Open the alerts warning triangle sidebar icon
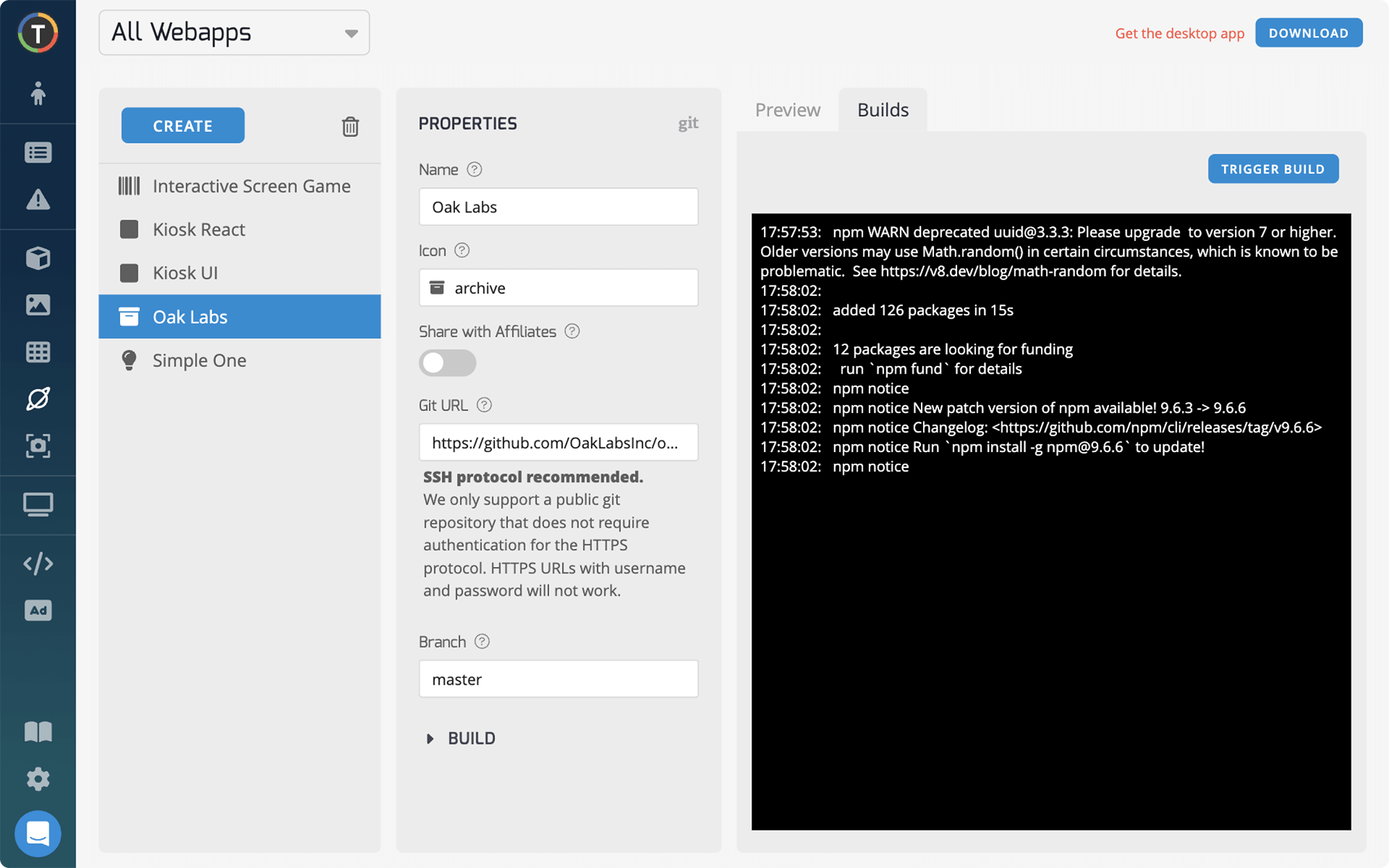The image size is (1389, 868). click(38, 200)
